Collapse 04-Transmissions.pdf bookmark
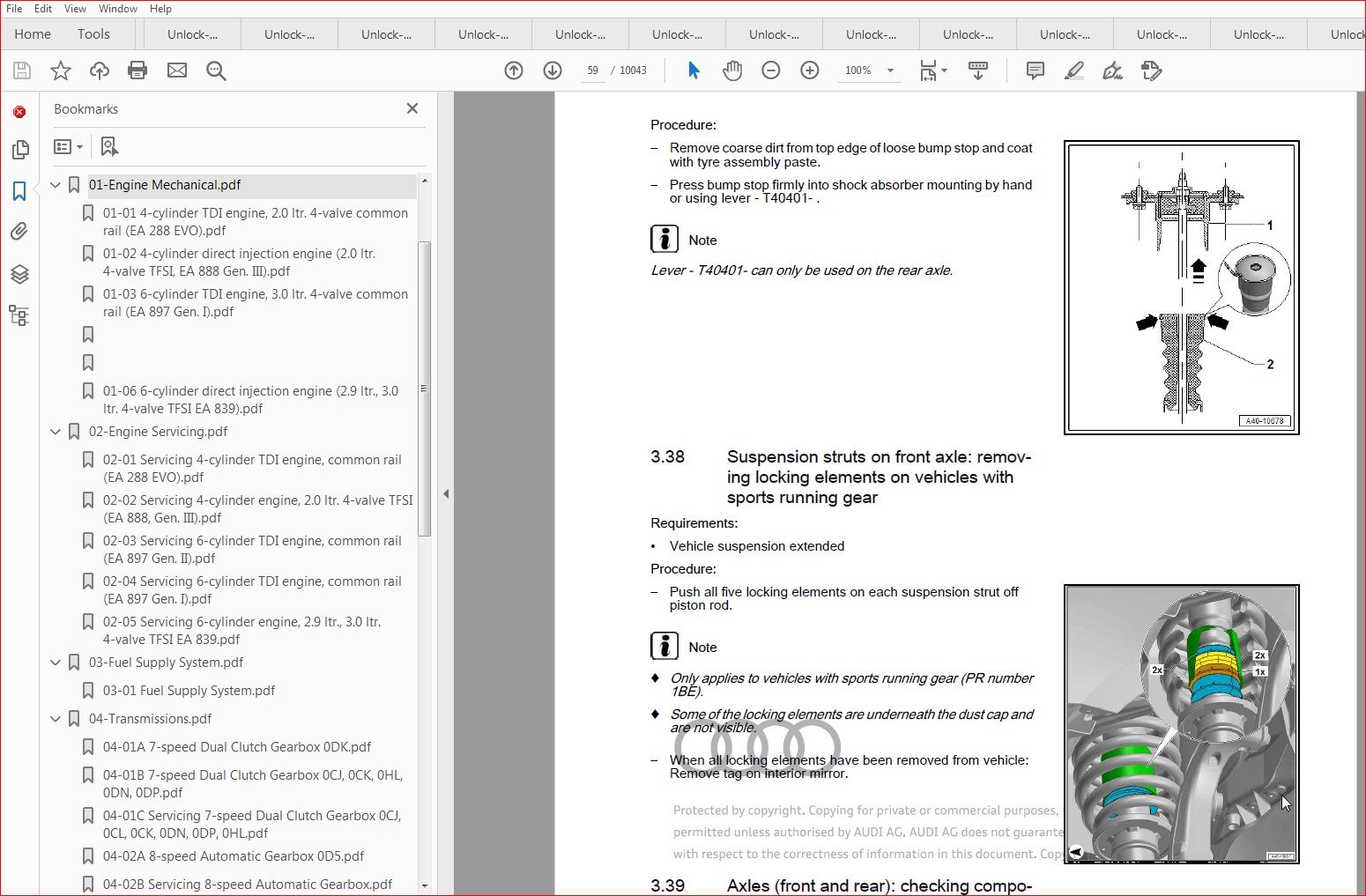 coord(56,719)
